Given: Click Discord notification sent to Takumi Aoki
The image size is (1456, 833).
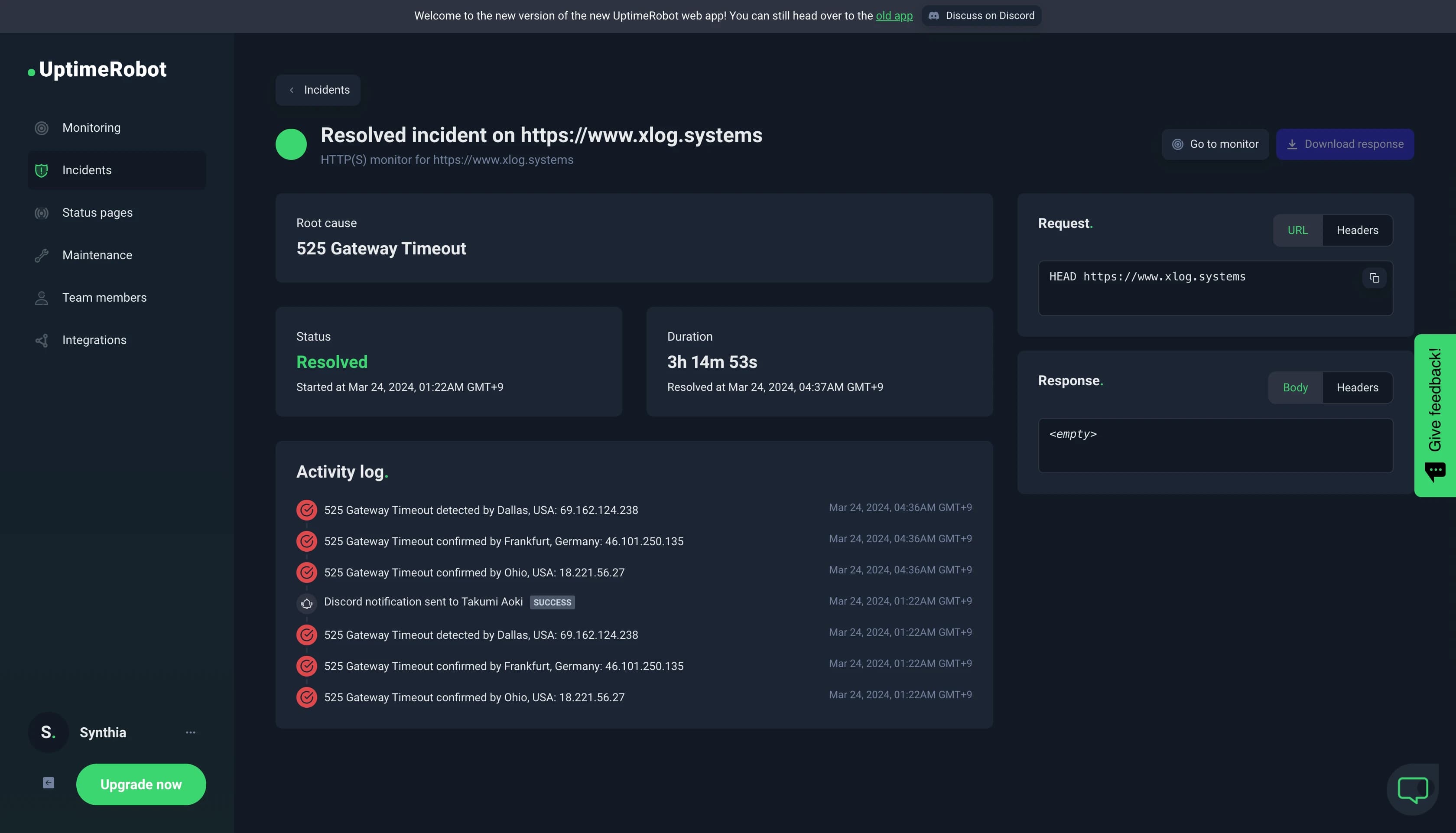Looking at the screenshot, I should (x=423, y=602).
